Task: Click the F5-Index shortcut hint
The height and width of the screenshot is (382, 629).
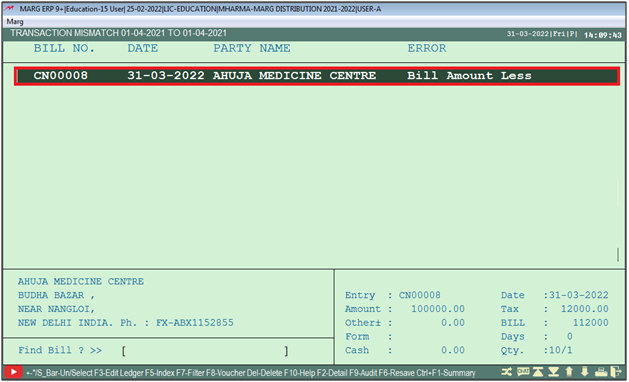Action: click(x=160, y=373)
